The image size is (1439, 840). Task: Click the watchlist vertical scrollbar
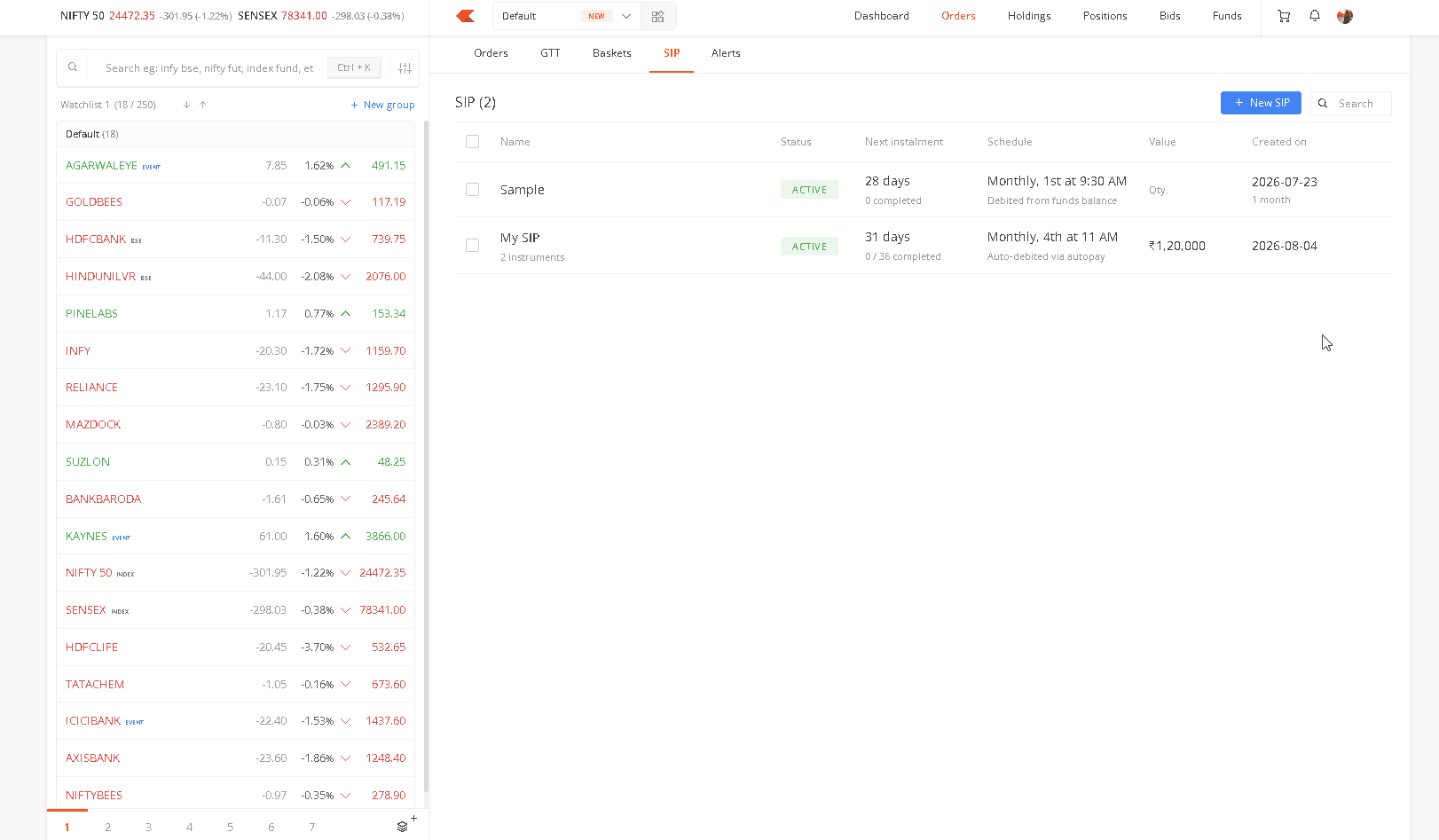click(426, 457)
